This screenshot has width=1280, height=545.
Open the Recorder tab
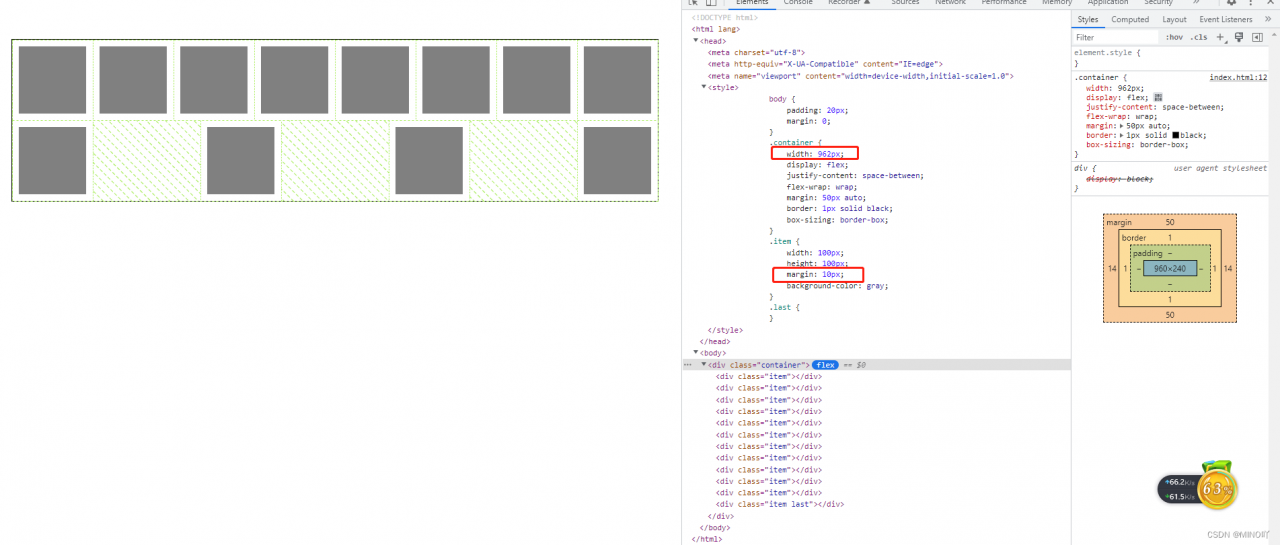coord(849,3)
